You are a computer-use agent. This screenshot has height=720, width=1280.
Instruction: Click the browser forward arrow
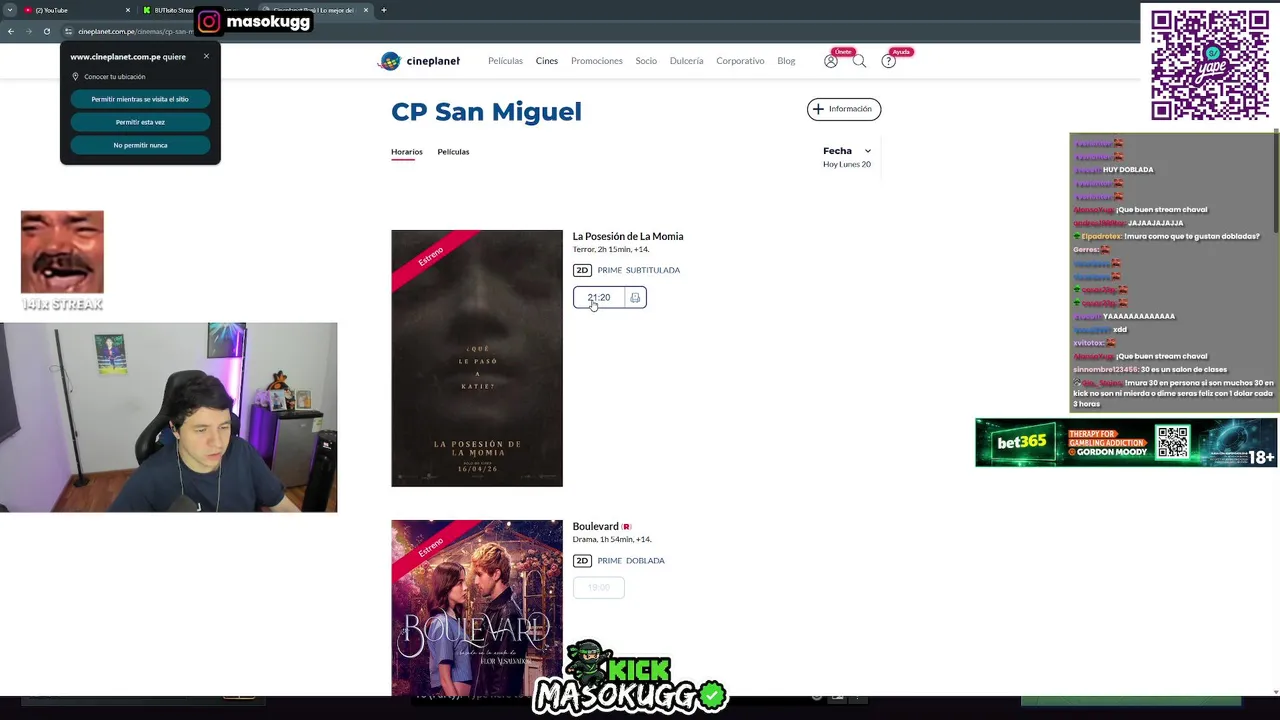pos(29,31)
